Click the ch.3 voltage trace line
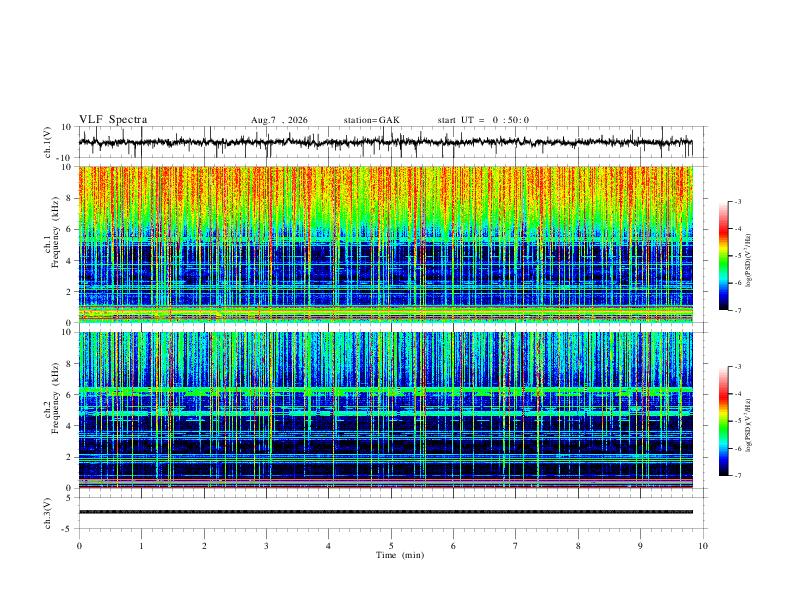792x612 pixels. click(385, 512)
